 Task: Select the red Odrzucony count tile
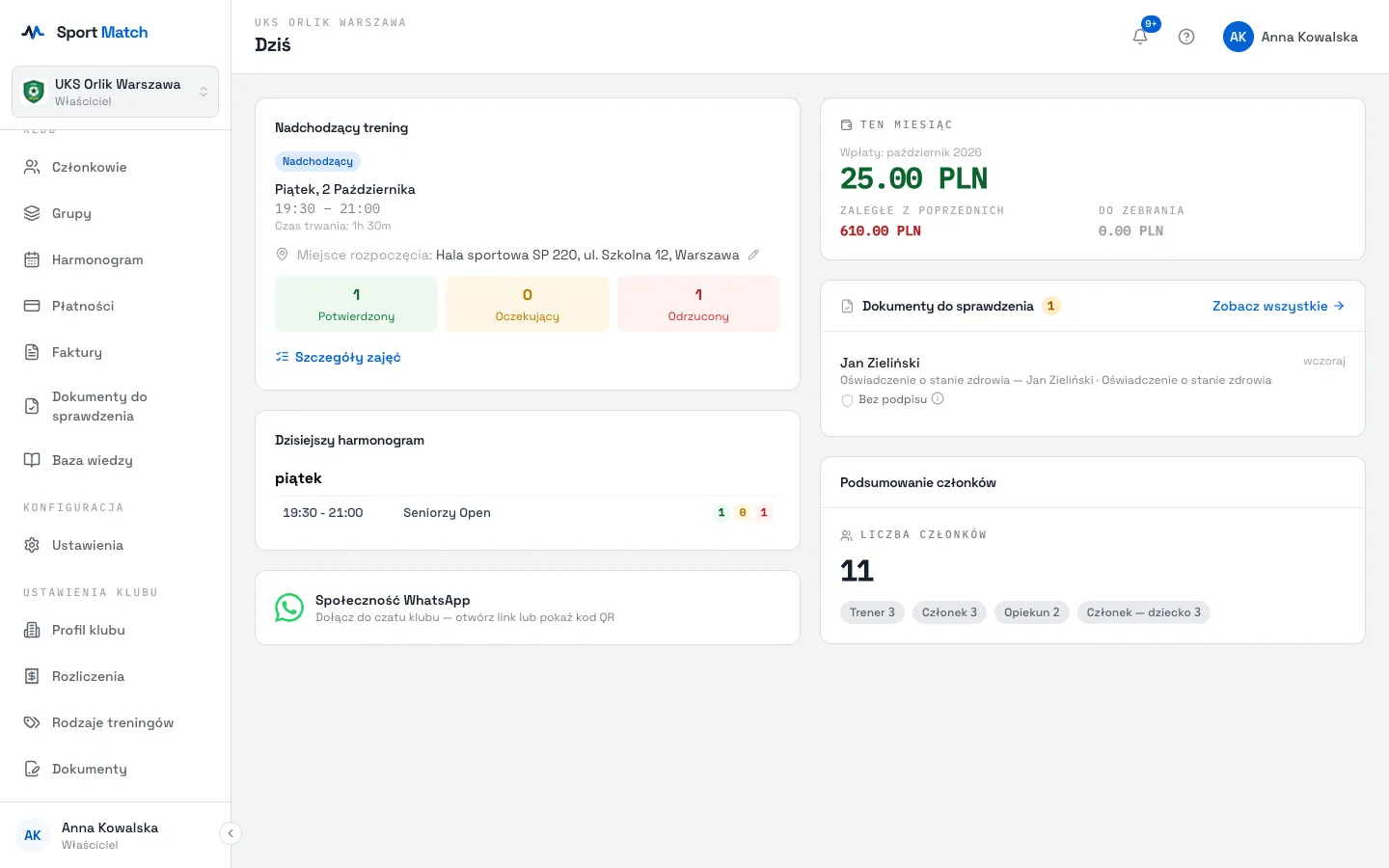tap(698, 304)
